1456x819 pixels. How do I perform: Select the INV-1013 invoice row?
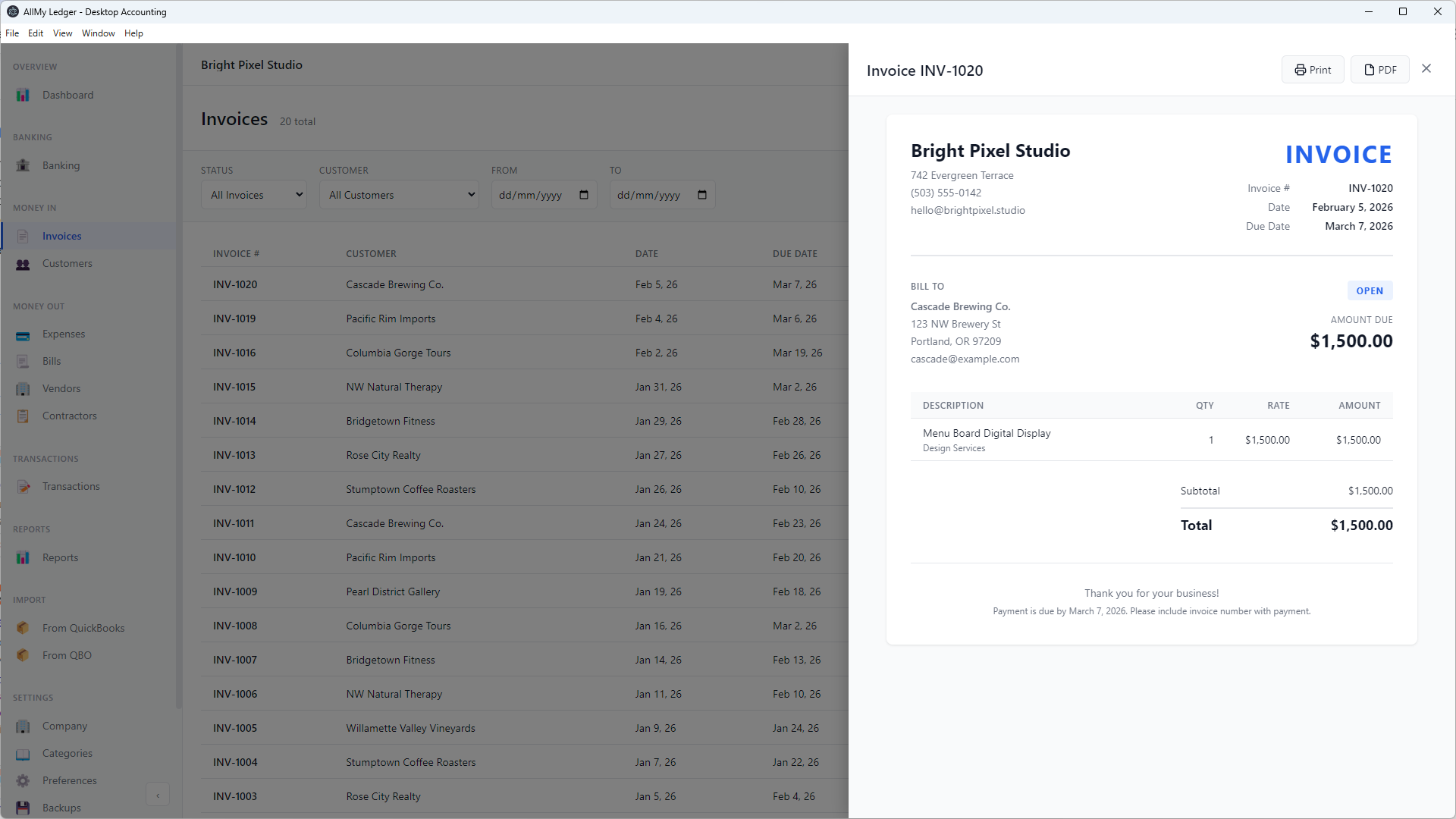click(x=455, y=455)
